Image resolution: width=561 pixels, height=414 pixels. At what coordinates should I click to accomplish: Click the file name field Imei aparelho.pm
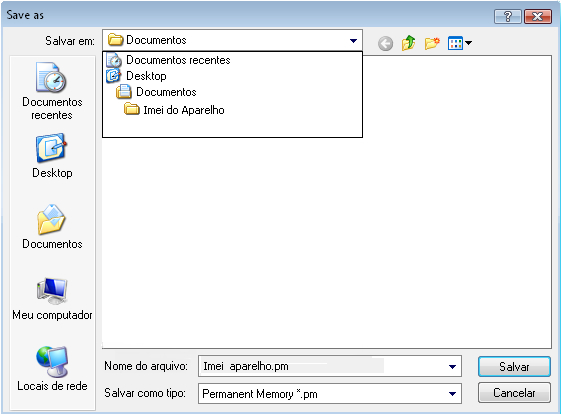tap(322, 366)
